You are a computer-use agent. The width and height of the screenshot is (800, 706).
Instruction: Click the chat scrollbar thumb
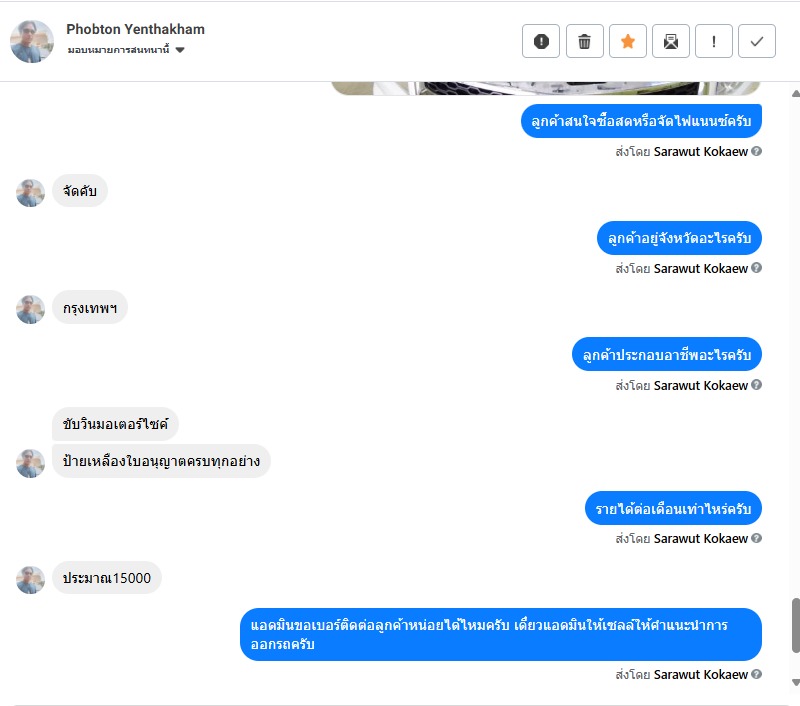pyautogui.click(x=795, y=625)
